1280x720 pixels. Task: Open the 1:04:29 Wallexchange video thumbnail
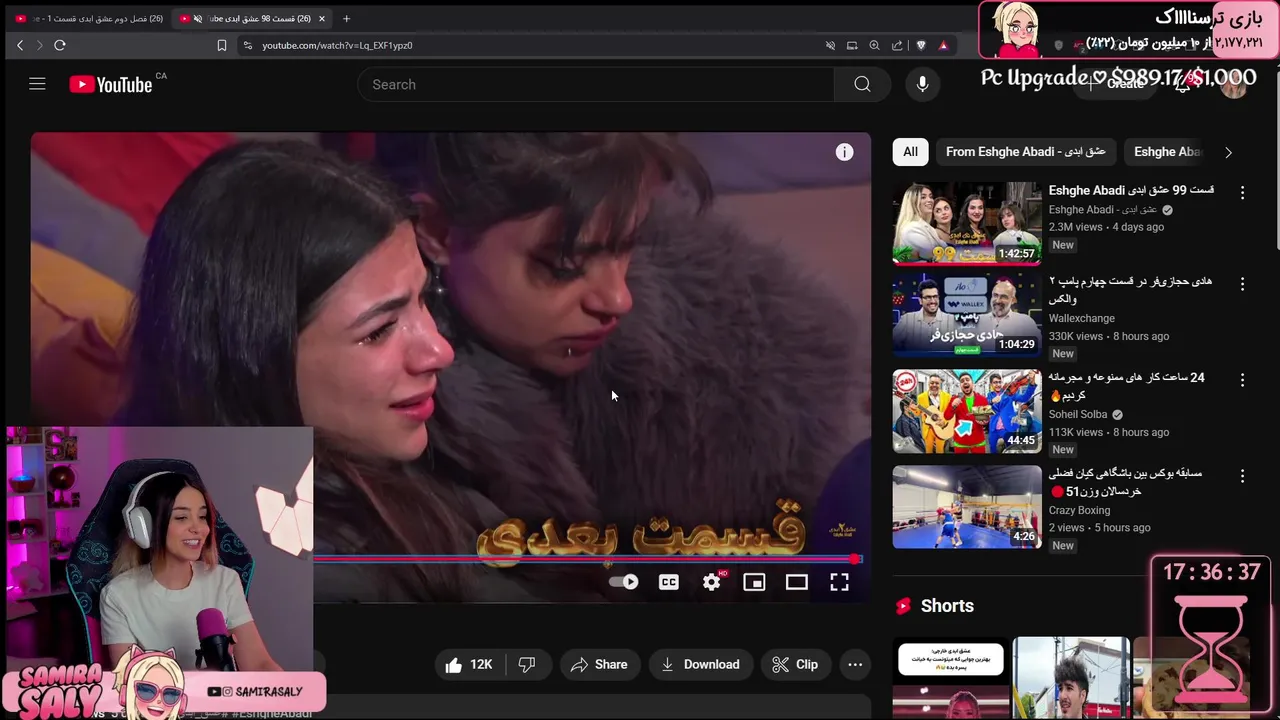pos(966,314)
